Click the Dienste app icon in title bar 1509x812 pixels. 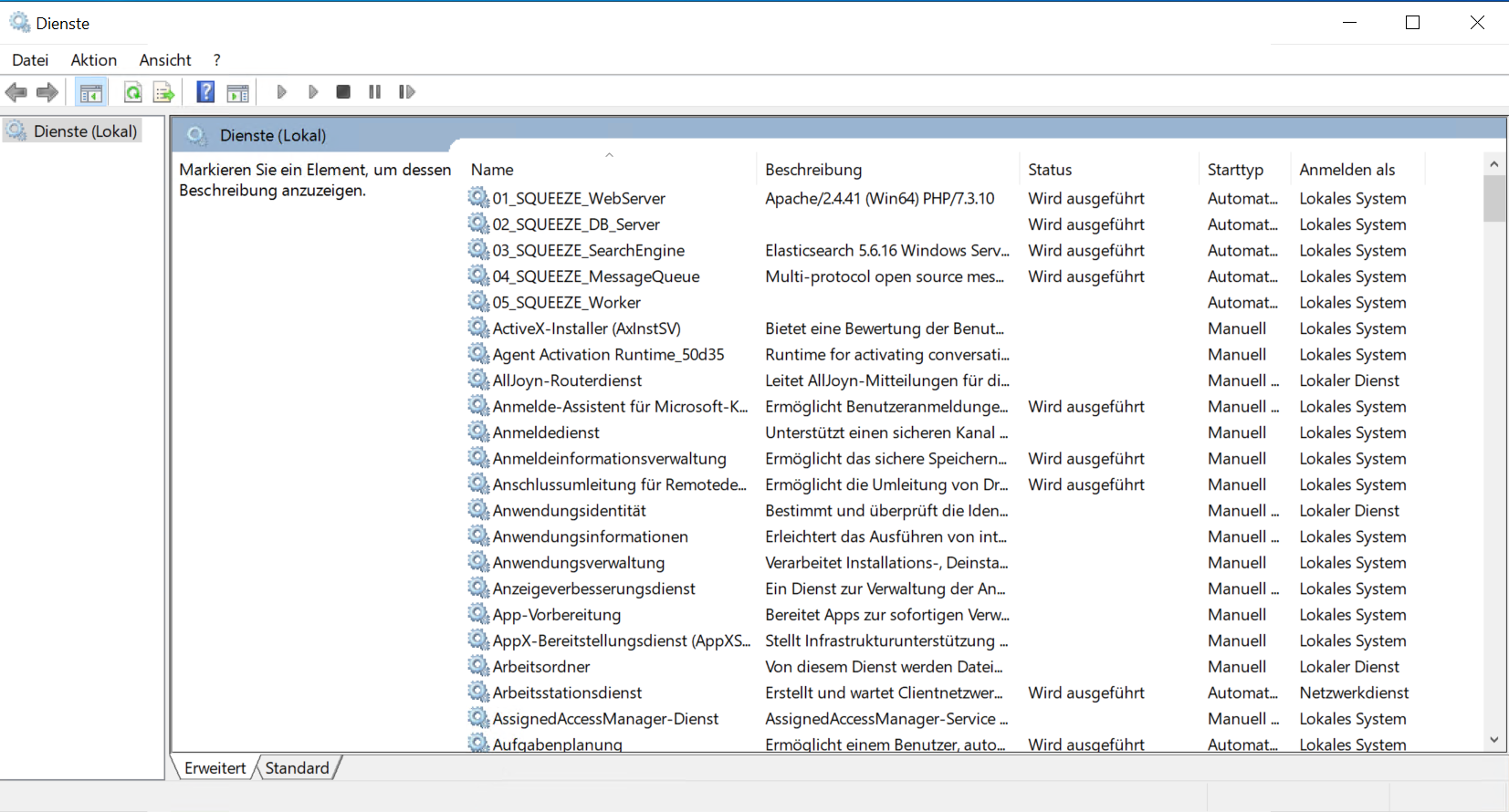[19, 22]
